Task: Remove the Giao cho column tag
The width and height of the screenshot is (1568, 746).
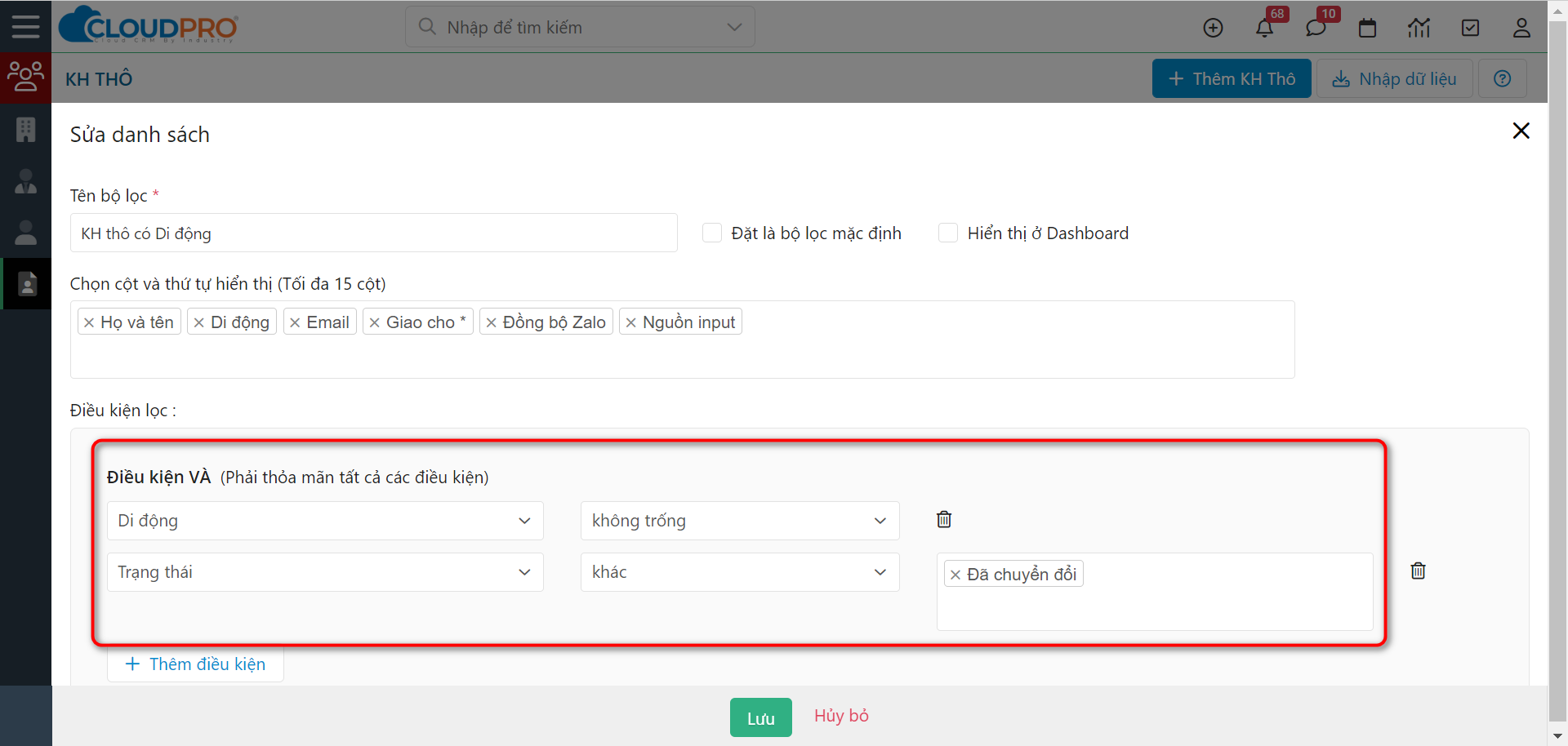Action: (374, 322)
